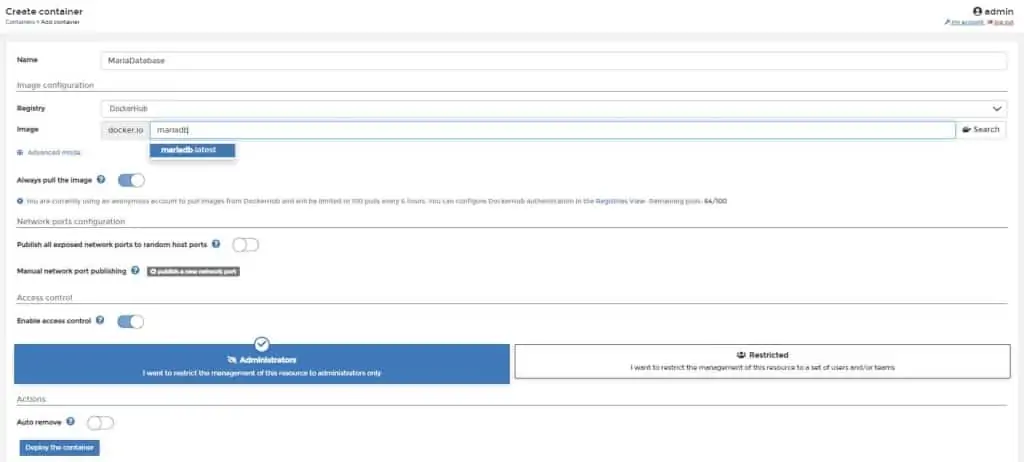Click the info icon before the anonymous account notice
This screenshot has height=462, width=1024.
[20, 201]
